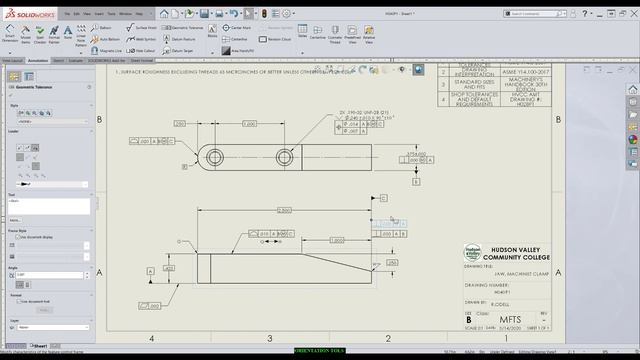Select the Smart Dimension tool
The height and width of the screenshot is (360, 640).
[x=10, y=33]
